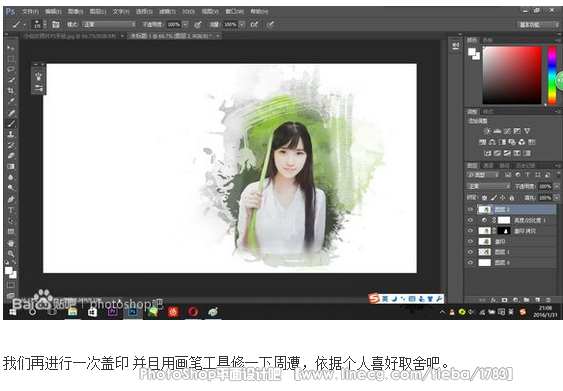Viewport: 563px width, 391px height.
Task: Click the foreground color swatch in Color panel
Action: click(x=472, y=52)
